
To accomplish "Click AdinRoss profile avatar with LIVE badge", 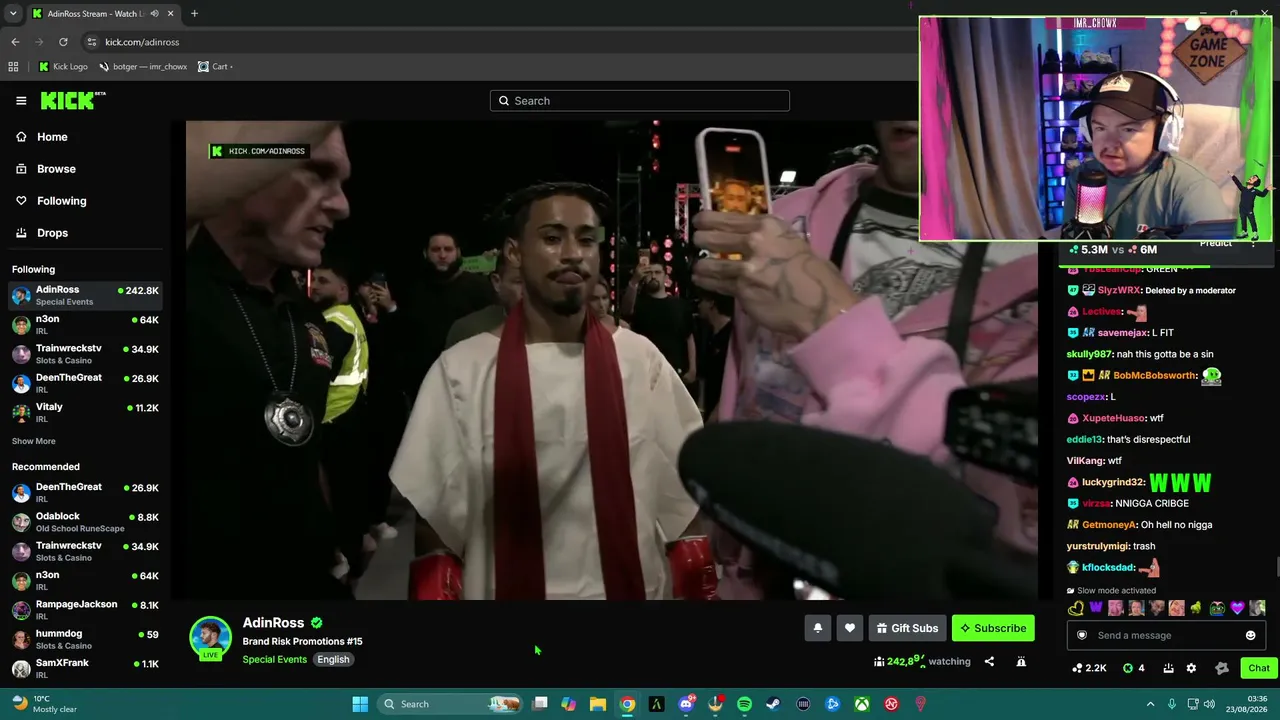I will point(210,639).
